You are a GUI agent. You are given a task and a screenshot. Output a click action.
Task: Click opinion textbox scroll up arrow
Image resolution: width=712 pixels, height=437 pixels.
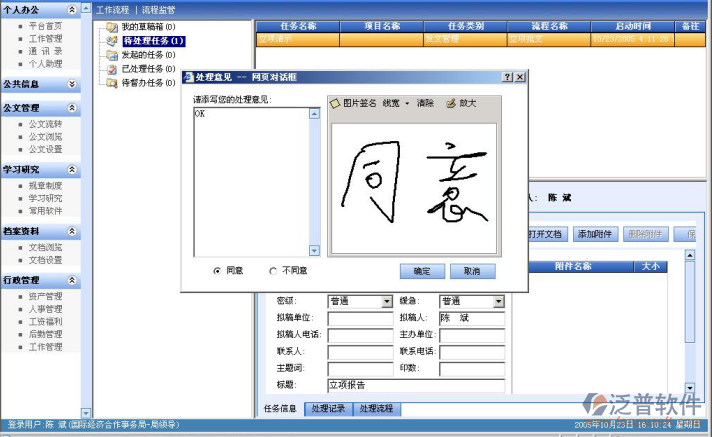pyautogui.click(x=314, y=114)
